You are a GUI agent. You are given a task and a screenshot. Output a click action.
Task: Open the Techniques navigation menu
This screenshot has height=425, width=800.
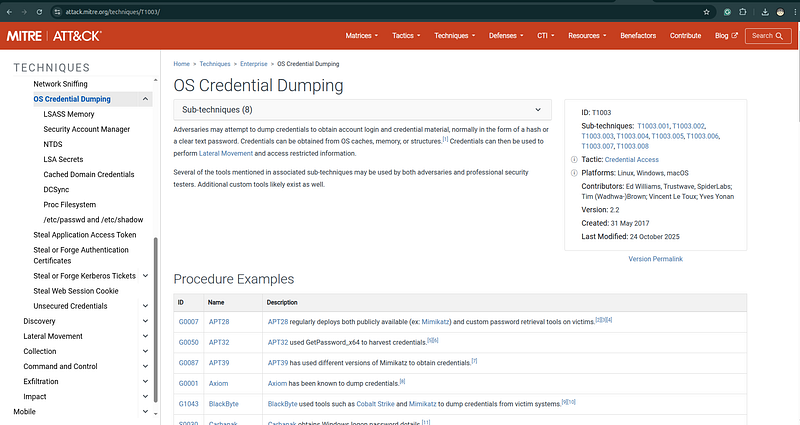point(455,36)
